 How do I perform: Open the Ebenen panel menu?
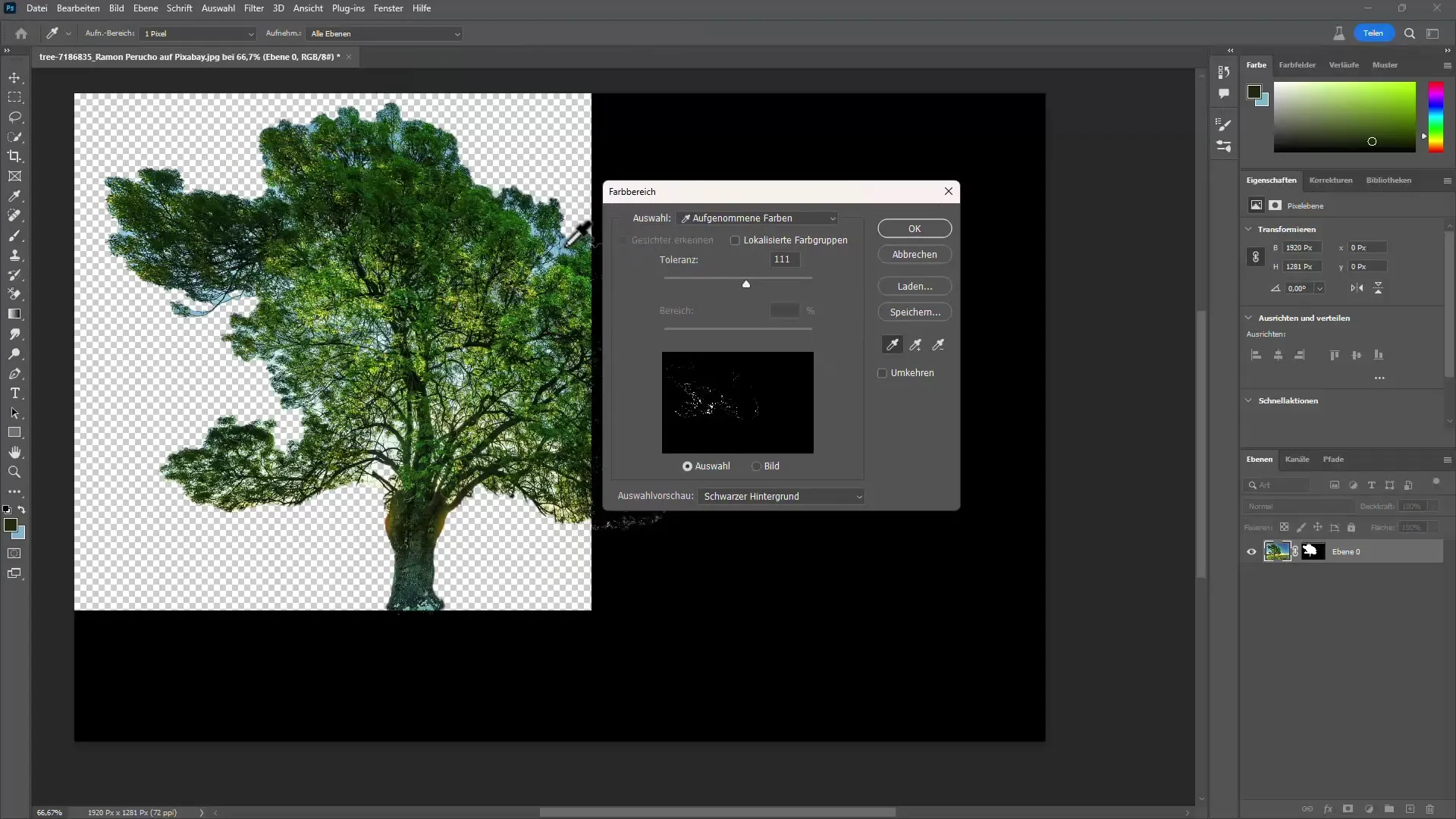point(1447,460)
